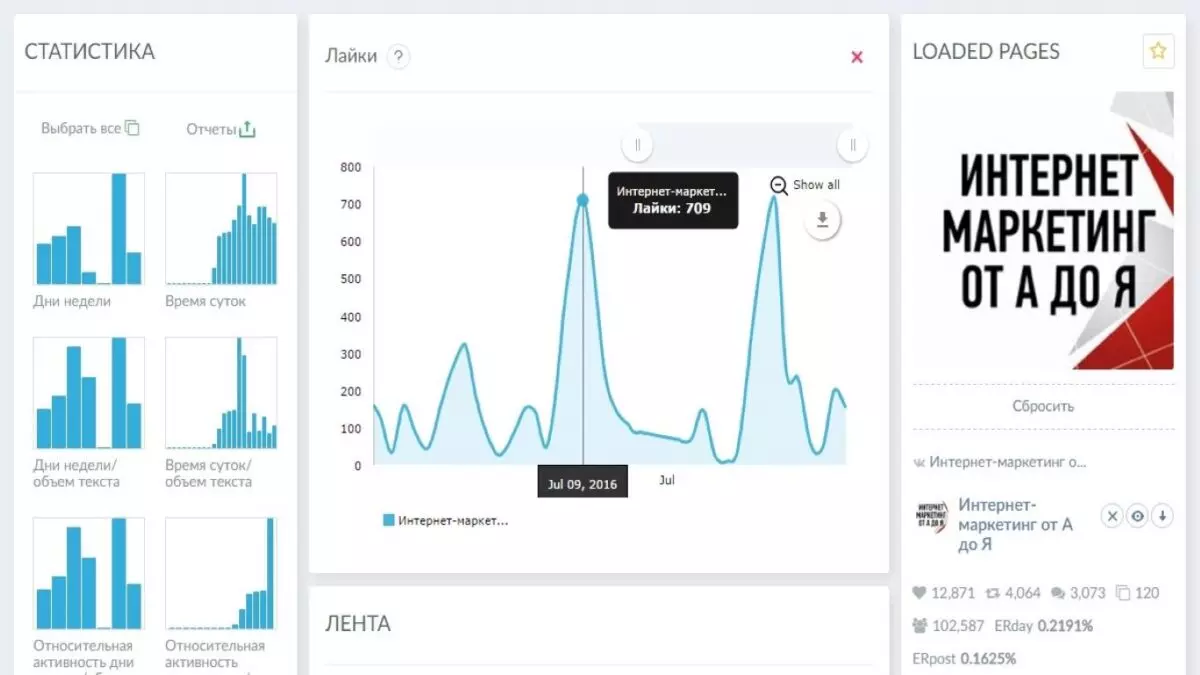Toggle the Интернет-маркет... legend series
The width and height of the screenshot is (1200, 675).
click(x=446, y=520)
